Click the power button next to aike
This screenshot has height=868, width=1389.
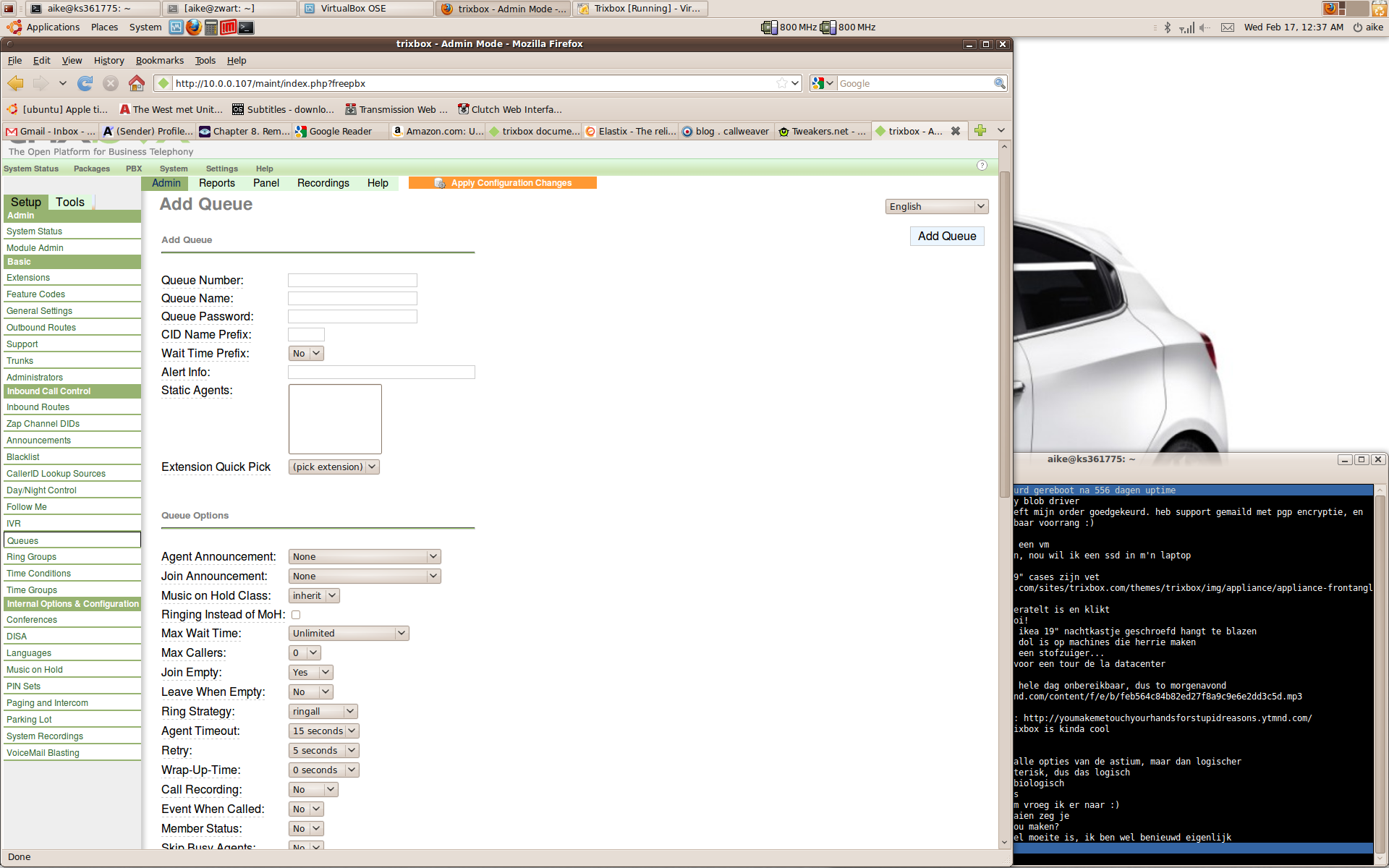point(1358,27)
